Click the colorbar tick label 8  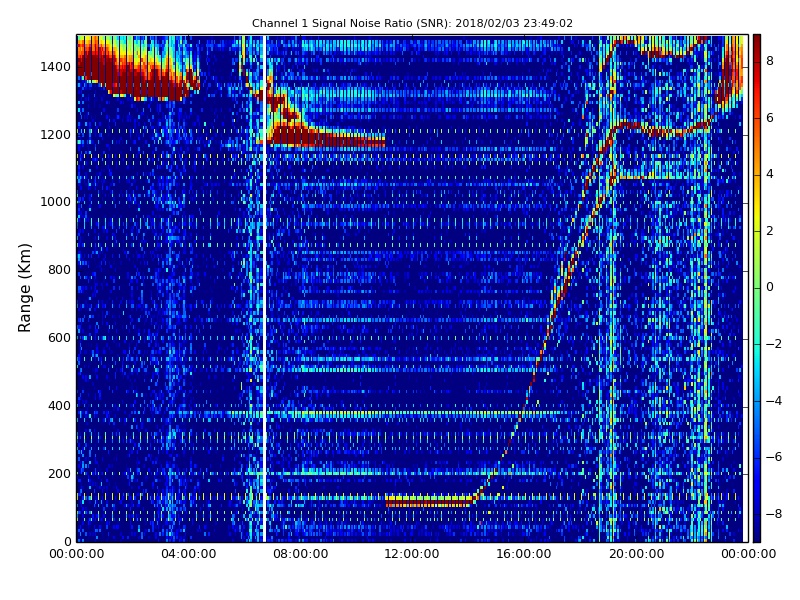click(x=769, y=61)
